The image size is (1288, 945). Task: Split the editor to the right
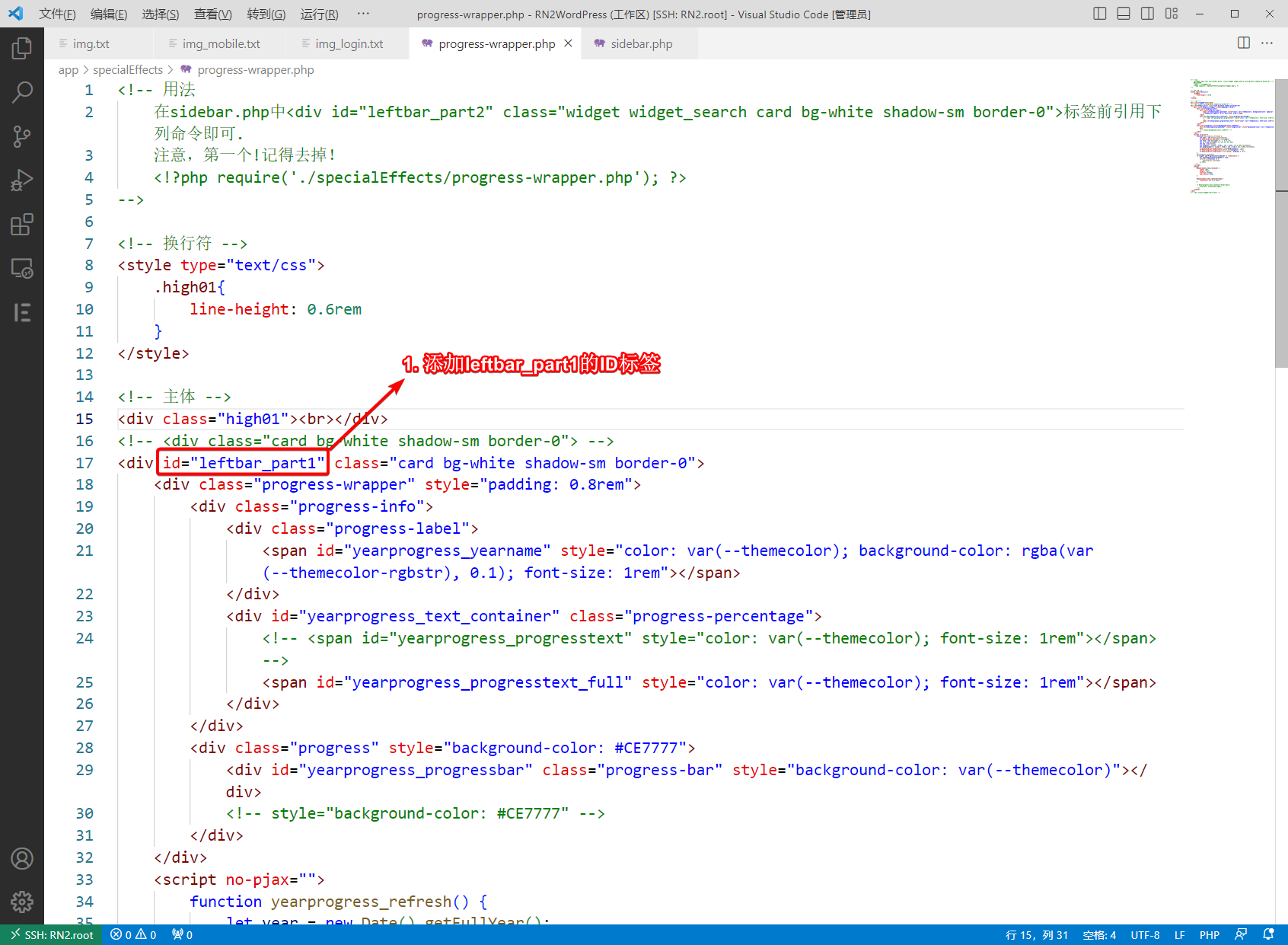(1244, 43)
